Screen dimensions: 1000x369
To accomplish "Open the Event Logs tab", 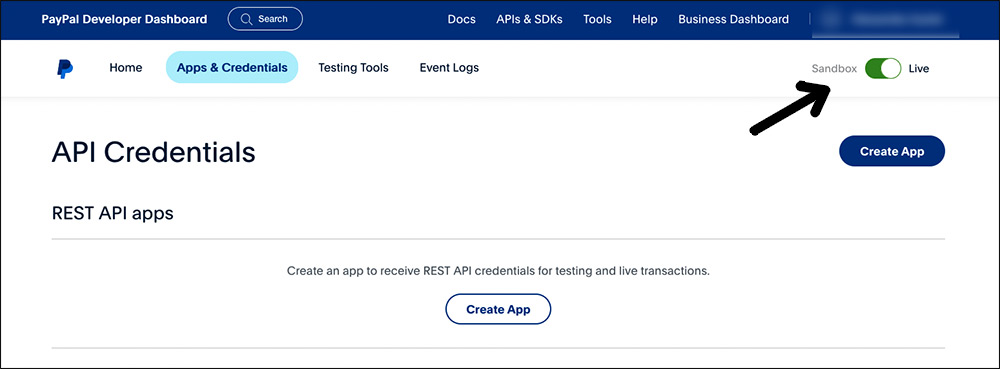I will (x=449, y=68).
